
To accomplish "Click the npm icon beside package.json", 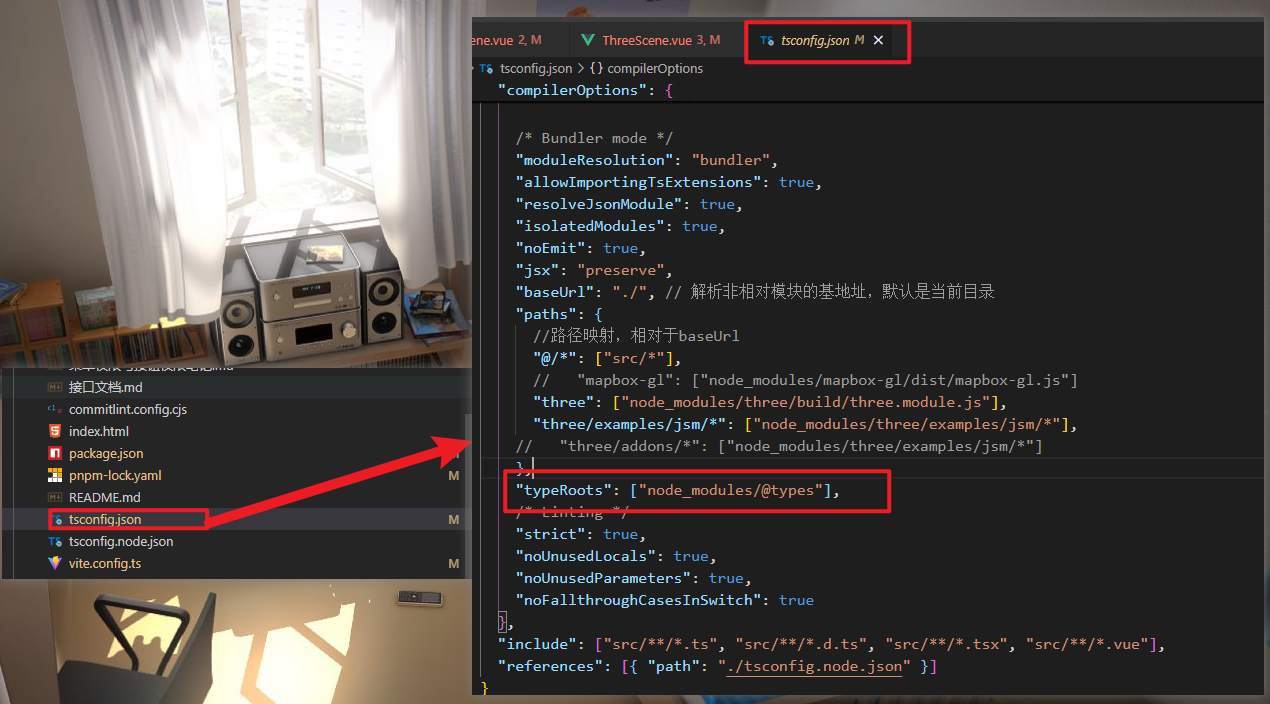I will (x=54, y=453).
